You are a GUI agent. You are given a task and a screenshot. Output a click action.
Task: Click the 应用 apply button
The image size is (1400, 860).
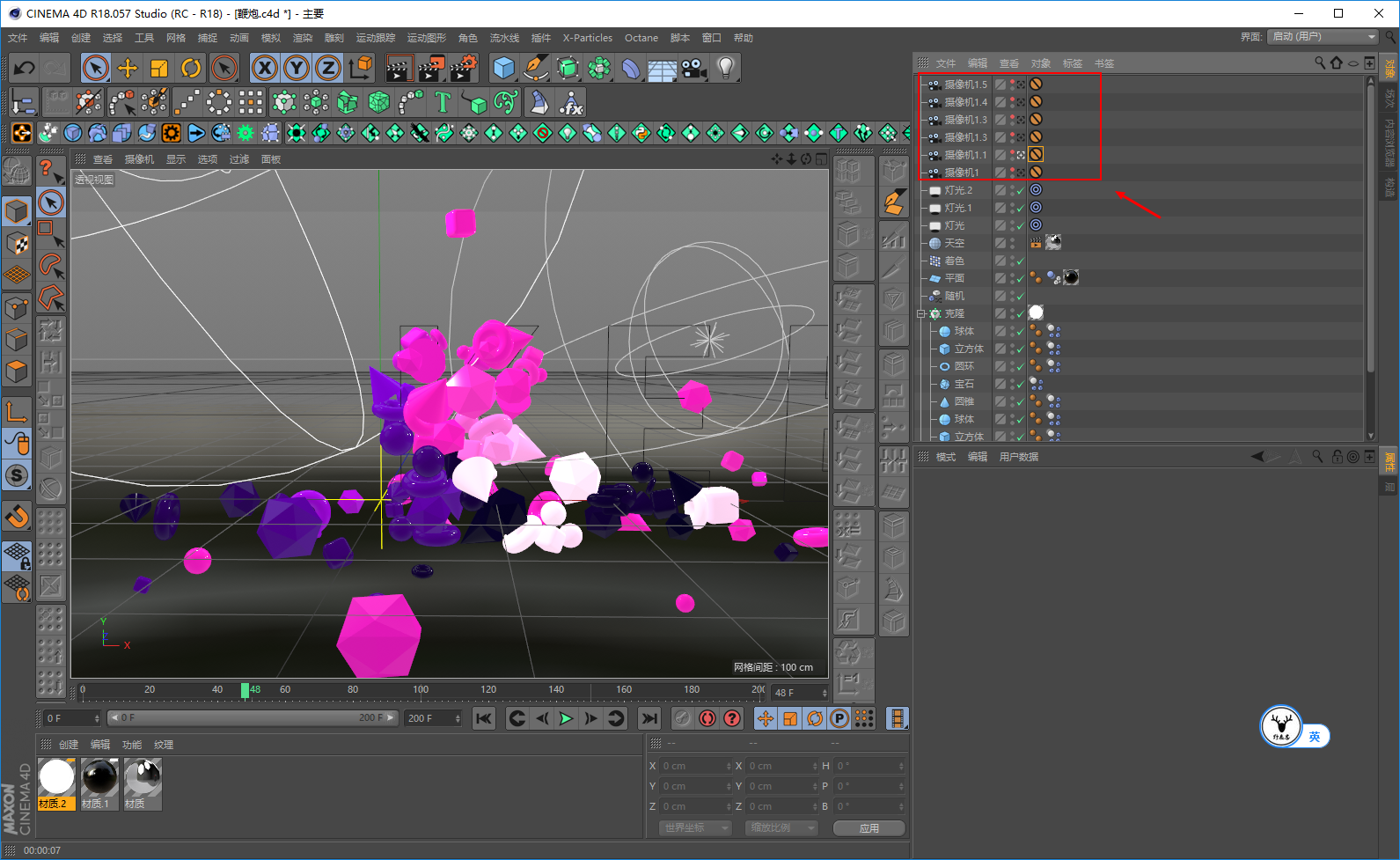click(x=869, y=828)
